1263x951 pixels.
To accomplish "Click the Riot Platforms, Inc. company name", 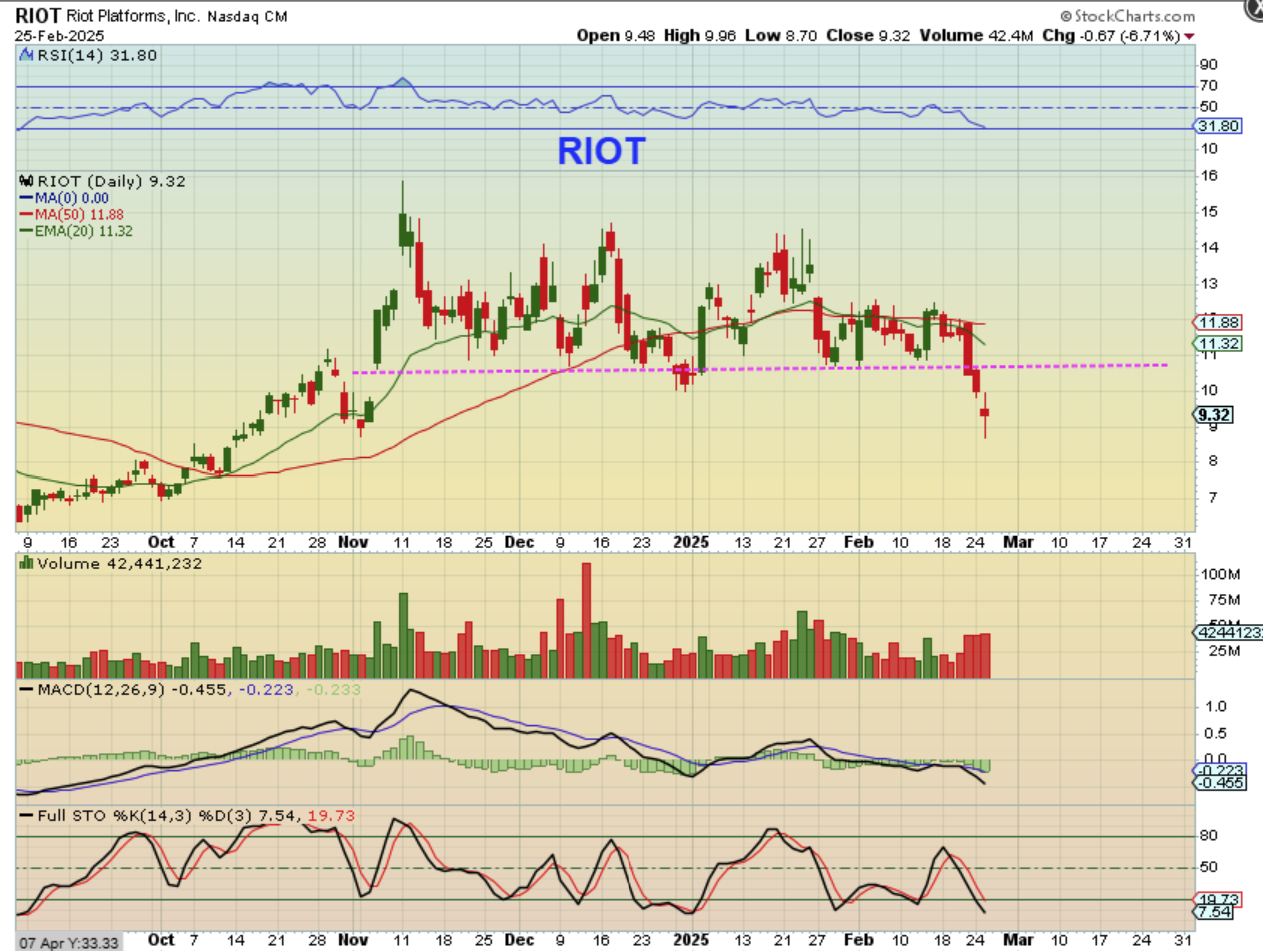I will [131, 17].
